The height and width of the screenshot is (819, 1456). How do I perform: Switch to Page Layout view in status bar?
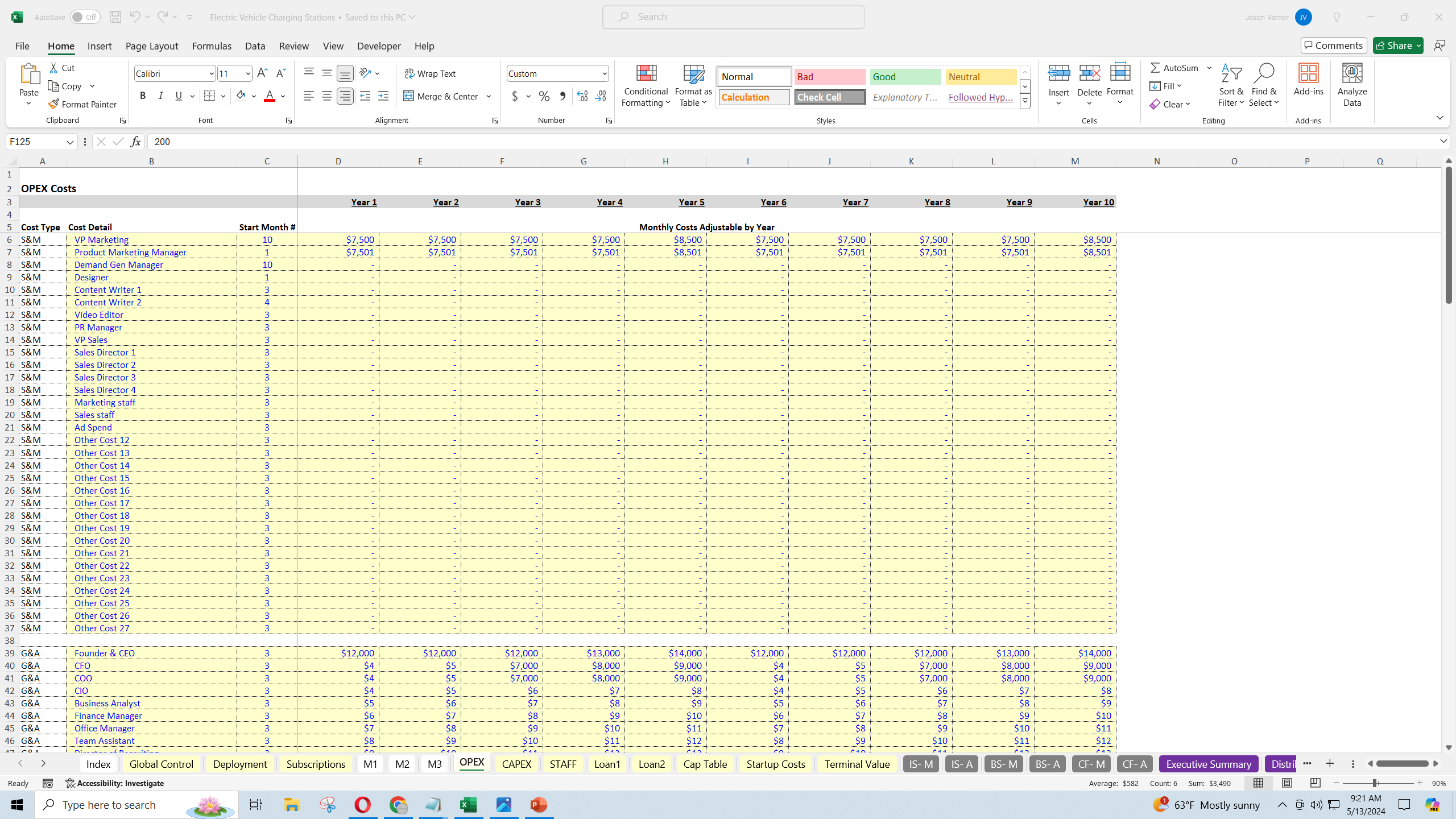pyautogui.click(x=1287, y=783)
